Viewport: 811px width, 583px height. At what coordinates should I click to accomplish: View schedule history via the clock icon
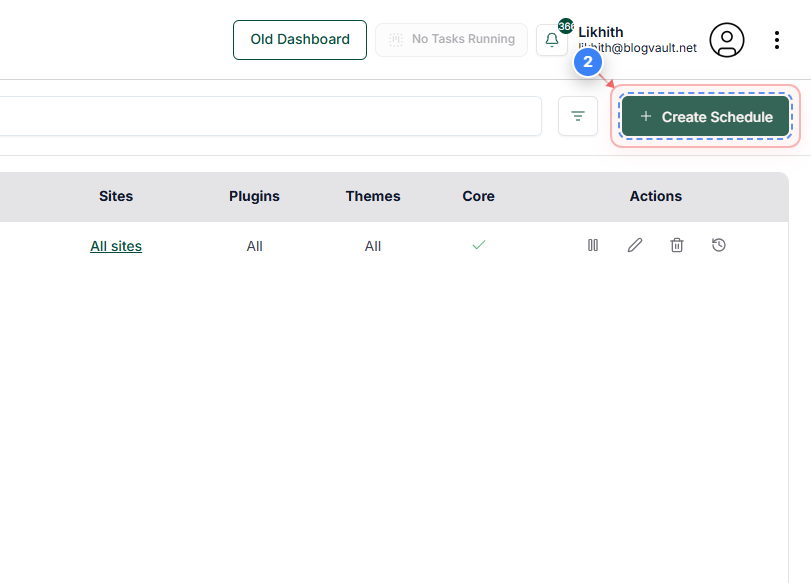click(x=719, y=245)
